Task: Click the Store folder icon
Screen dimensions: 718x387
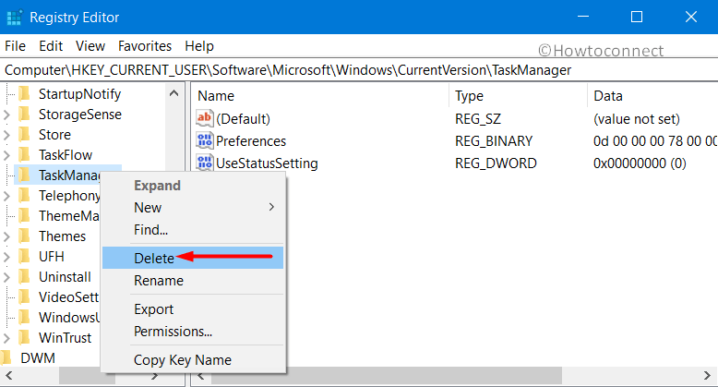Action: 24,134
